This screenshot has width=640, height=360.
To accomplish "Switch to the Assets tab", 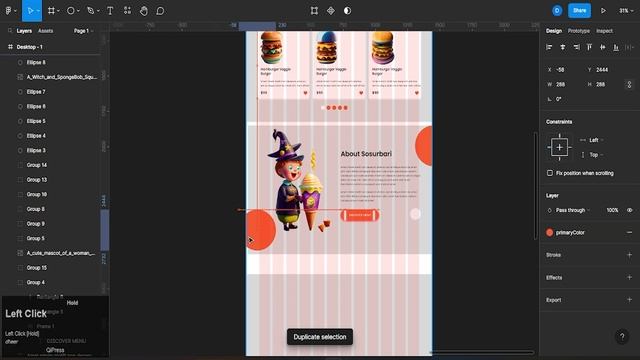I will (x=45, y=31).
